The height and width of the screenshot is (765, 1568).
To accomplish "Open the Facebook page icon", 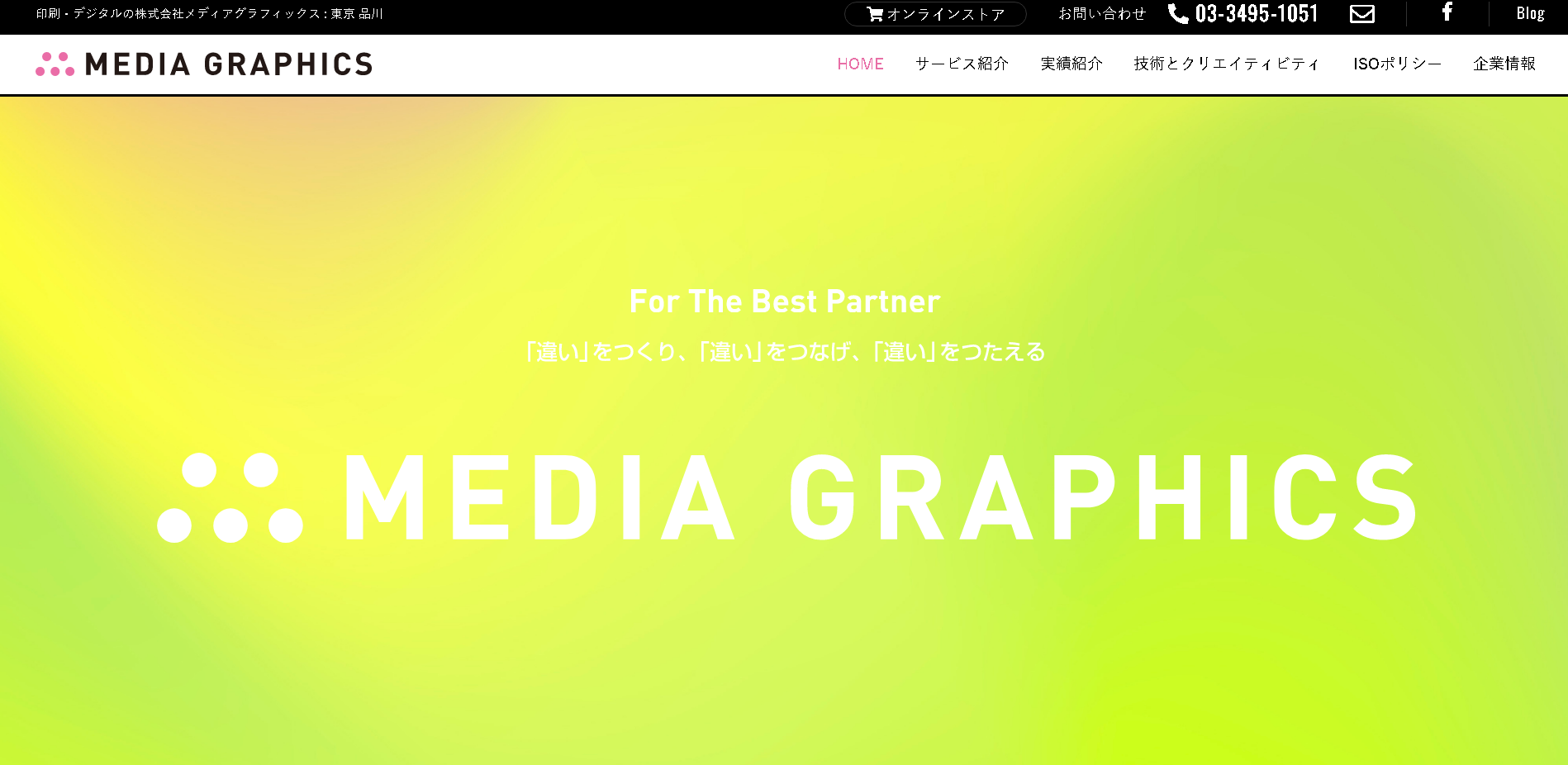I will (x=1447, y=12).
